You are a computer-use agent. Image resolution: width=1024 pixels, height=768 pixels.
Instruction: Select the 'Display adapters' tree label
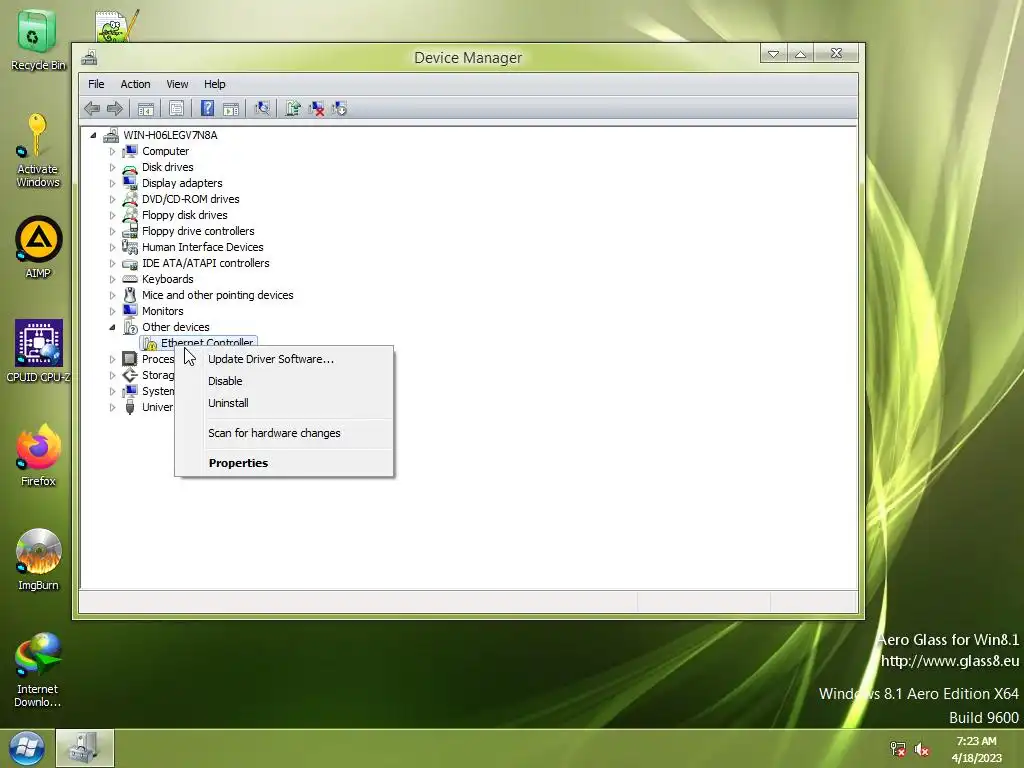(182, 184)
